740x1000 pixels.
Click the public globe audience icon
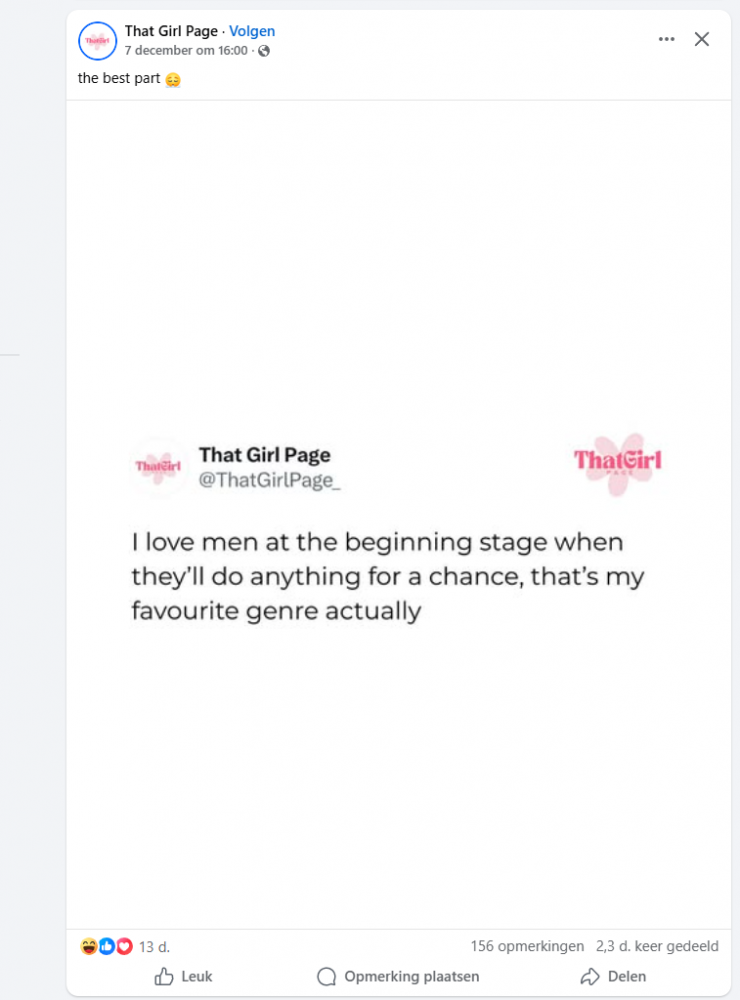pyautogui.click(x=264, y=51)
